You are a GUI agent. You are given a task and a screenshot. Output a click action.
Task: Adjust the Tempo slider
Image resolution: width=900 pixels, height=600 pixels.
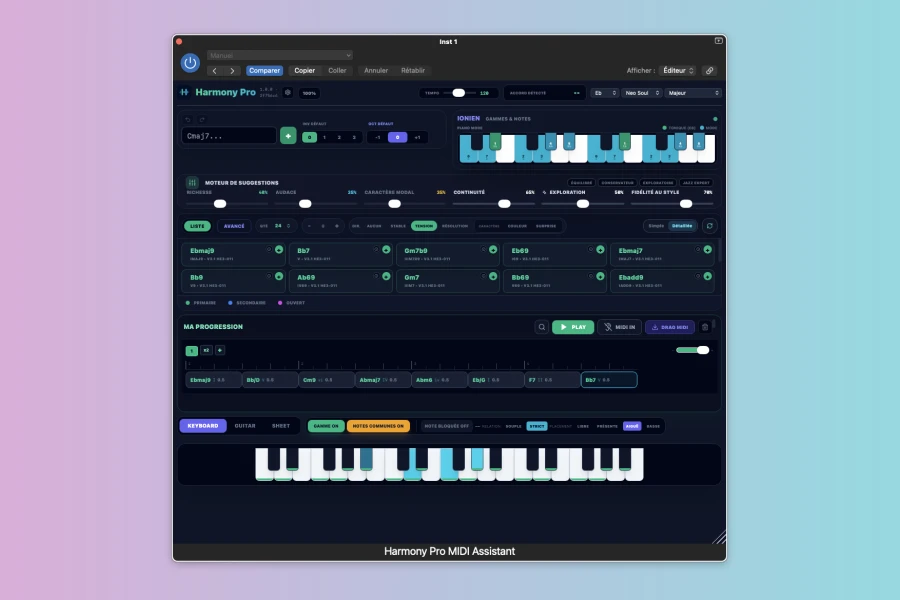coord(459,93)
